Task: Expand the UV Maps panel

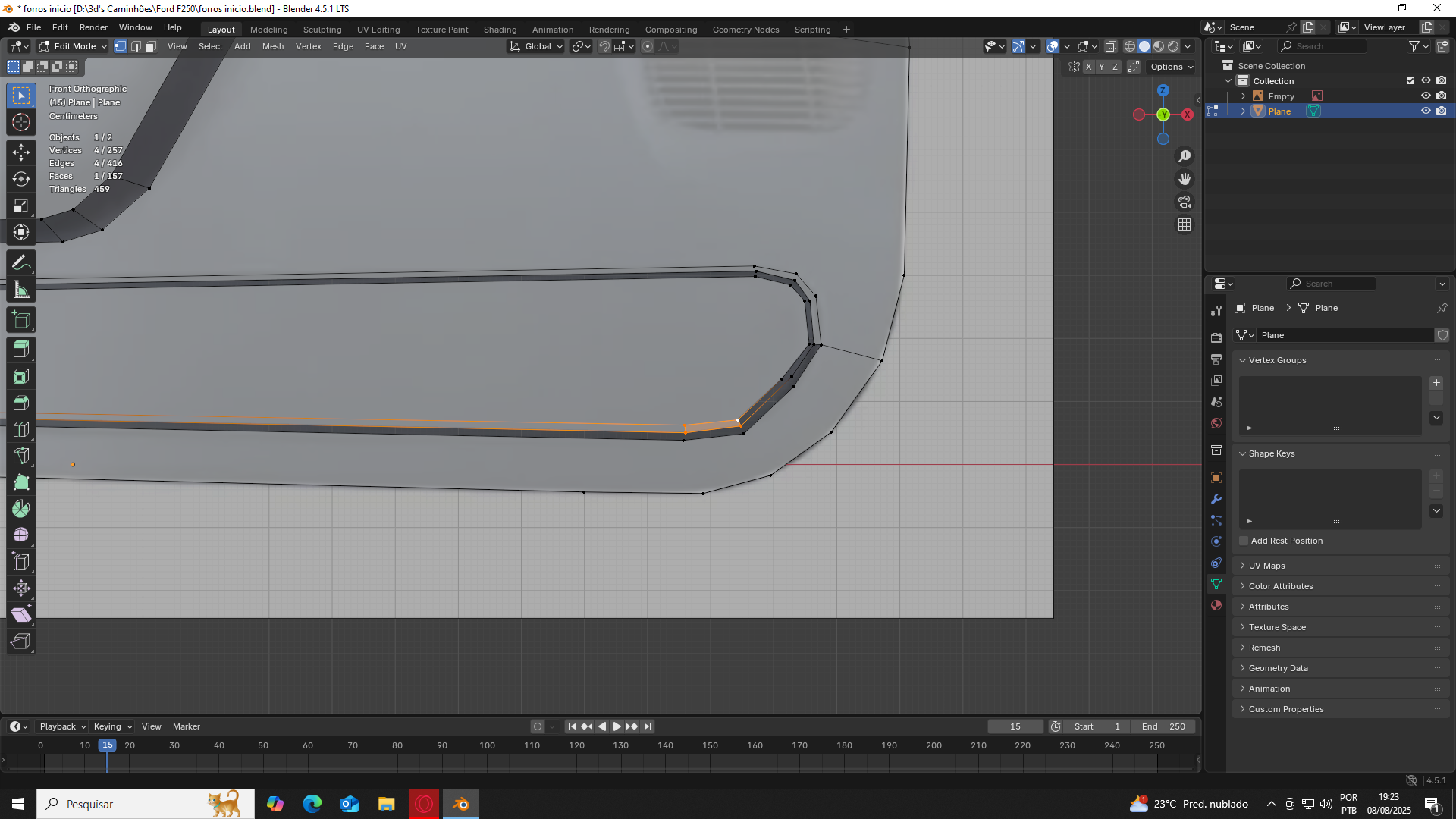Action: (1266, 566)
